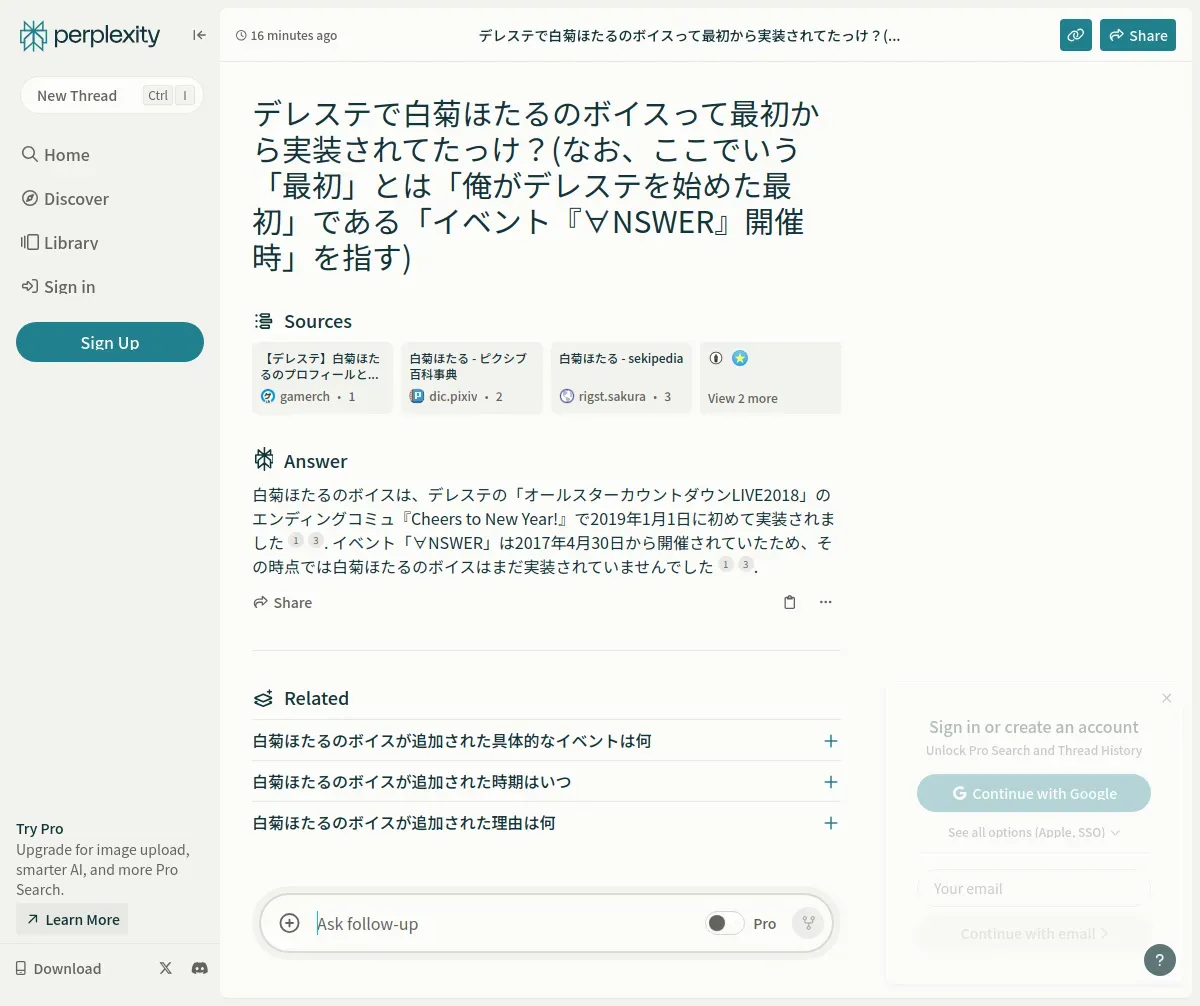
Task: Focus the Ask follow-up field
Action: click(x=505, y=923)
